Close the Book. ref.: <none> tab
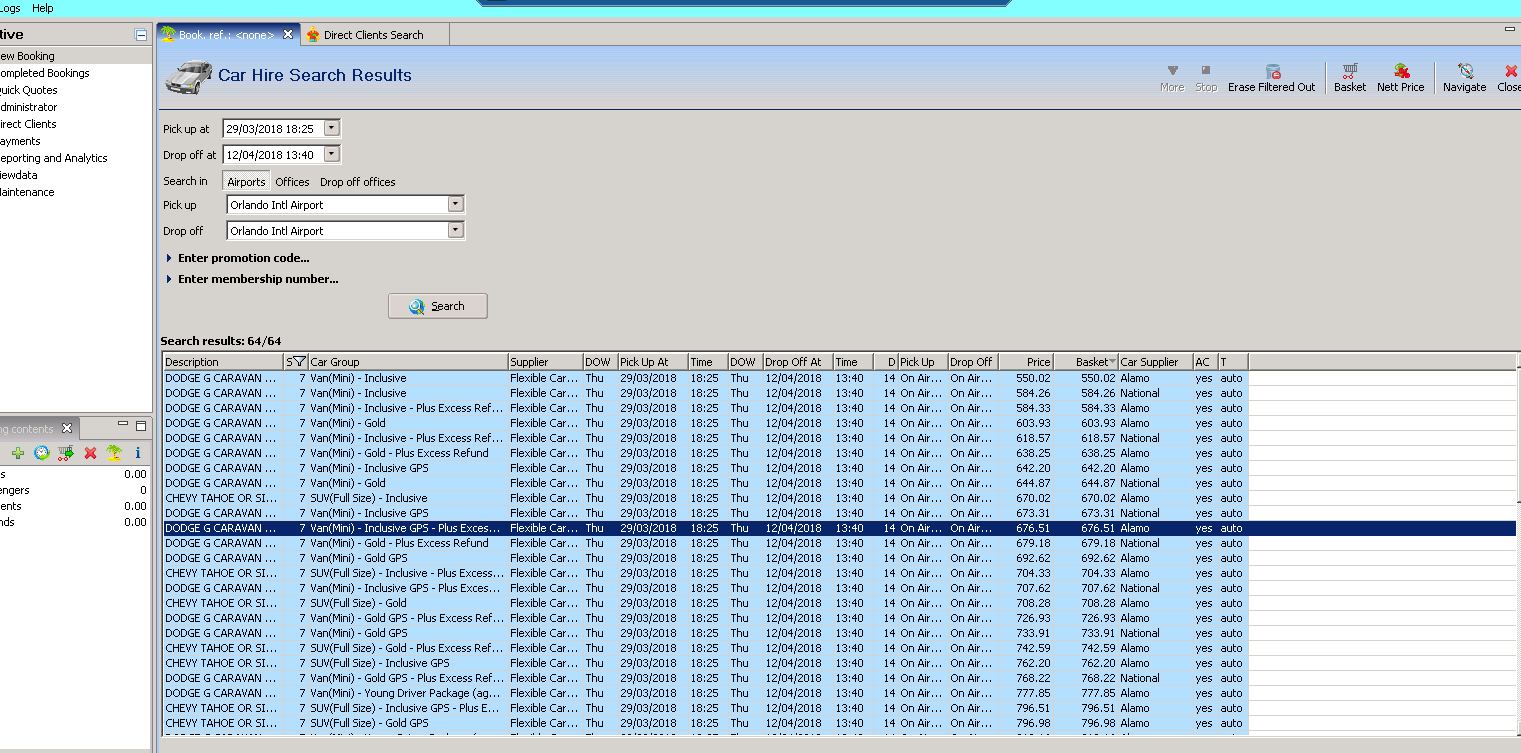 pos(288,34)
